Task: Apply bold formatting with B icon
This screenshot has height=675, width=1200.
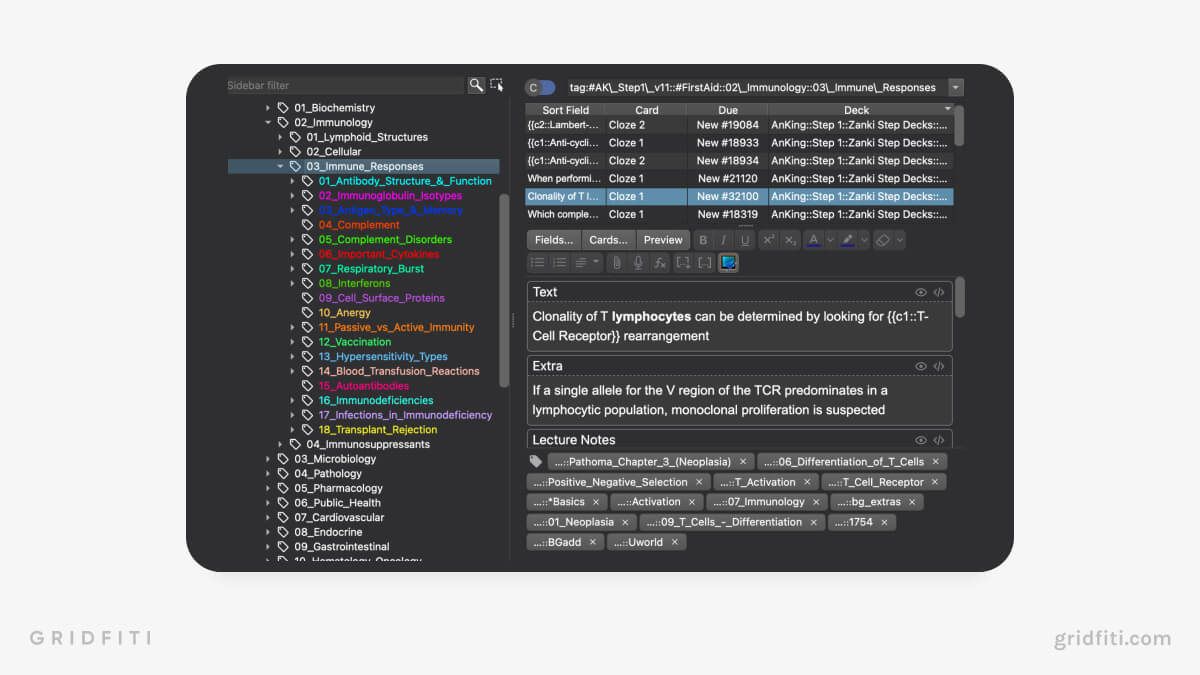Action: pos(703,240)
